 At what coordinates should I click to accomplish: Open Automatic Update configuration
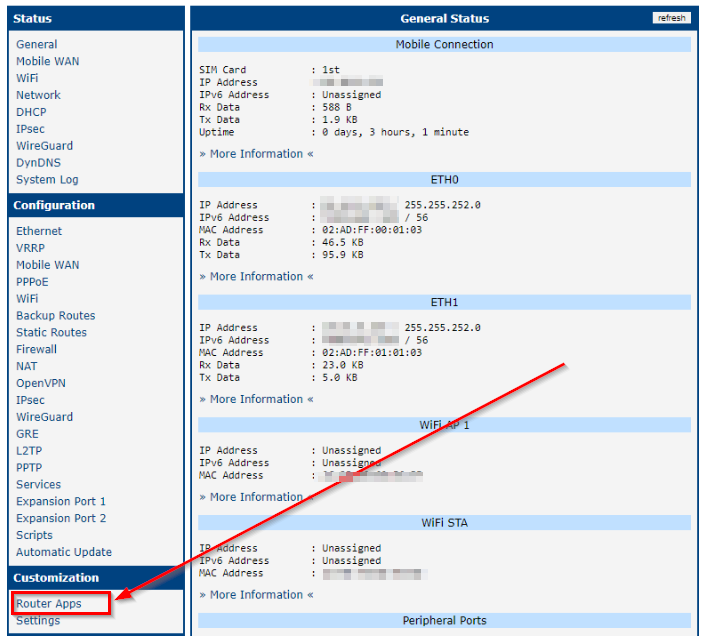tap(64, 553)
